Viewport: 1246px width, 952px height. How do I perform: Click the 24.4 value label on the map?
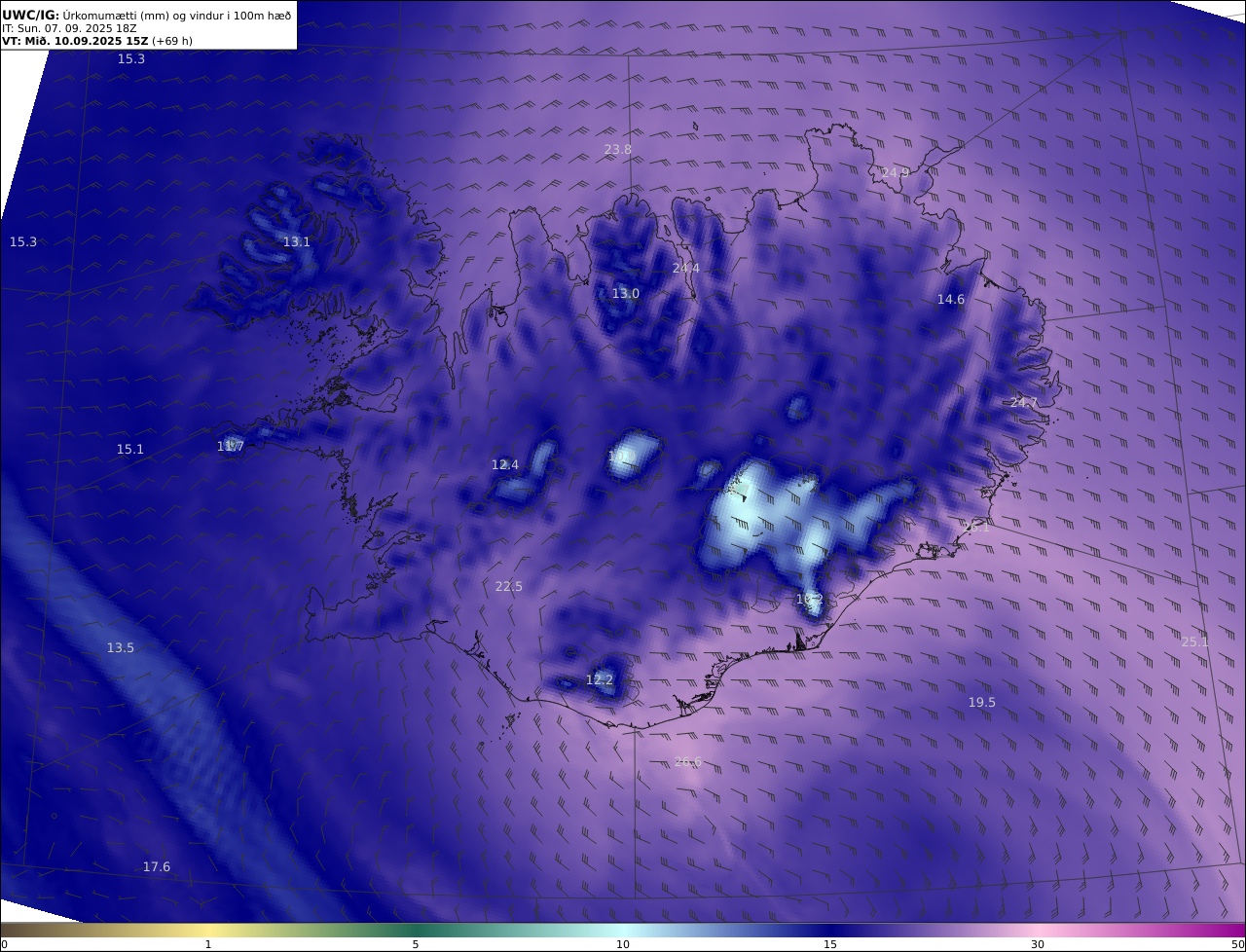click(686, 268)
